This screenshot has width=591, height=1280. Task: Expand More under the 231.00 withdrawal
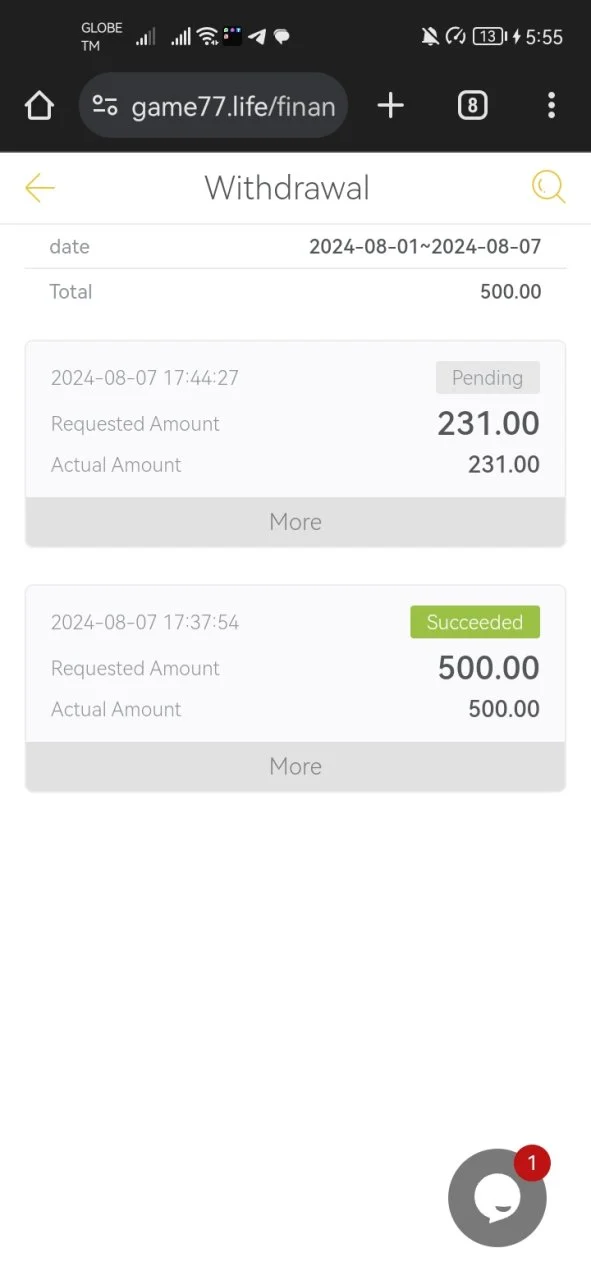coord(295,522)
